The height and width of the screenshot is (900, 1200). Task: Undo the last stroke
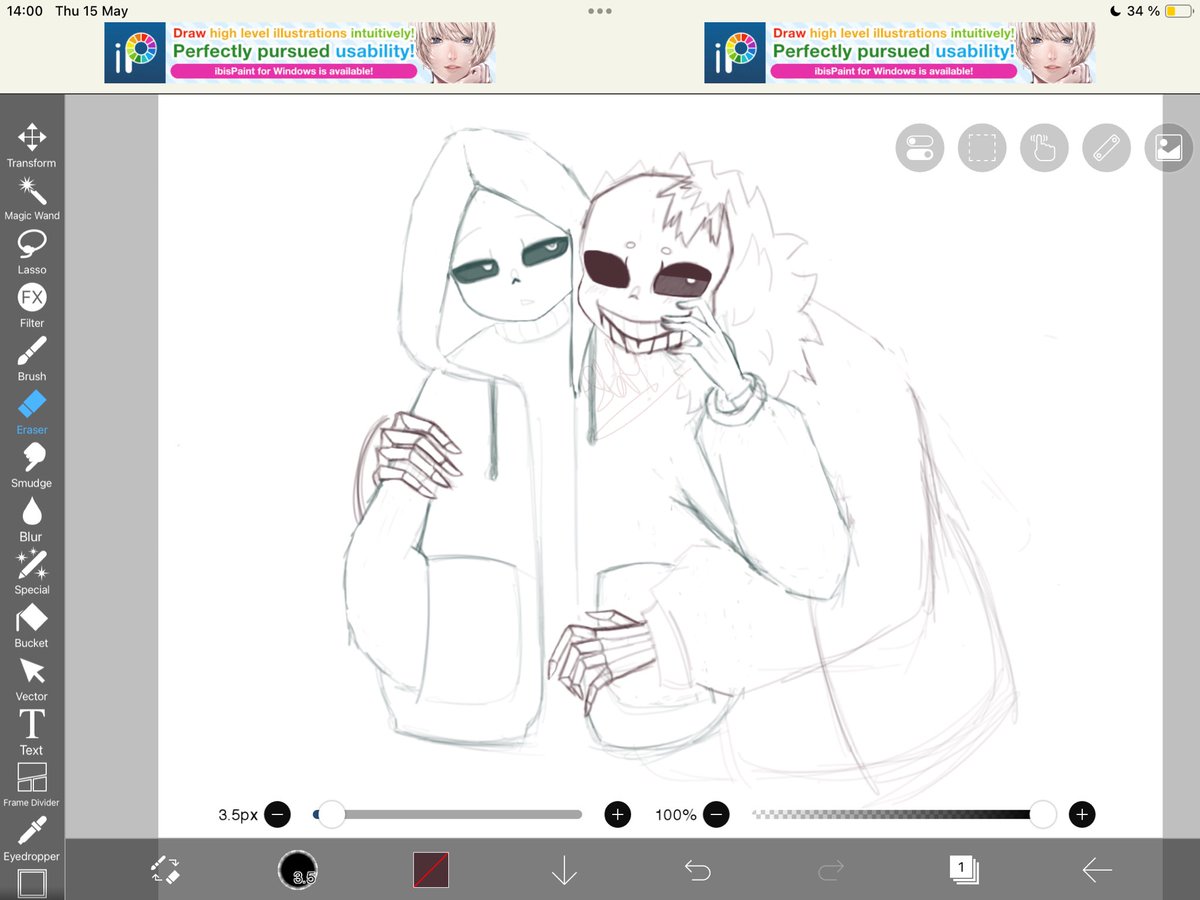coord(697,870)
